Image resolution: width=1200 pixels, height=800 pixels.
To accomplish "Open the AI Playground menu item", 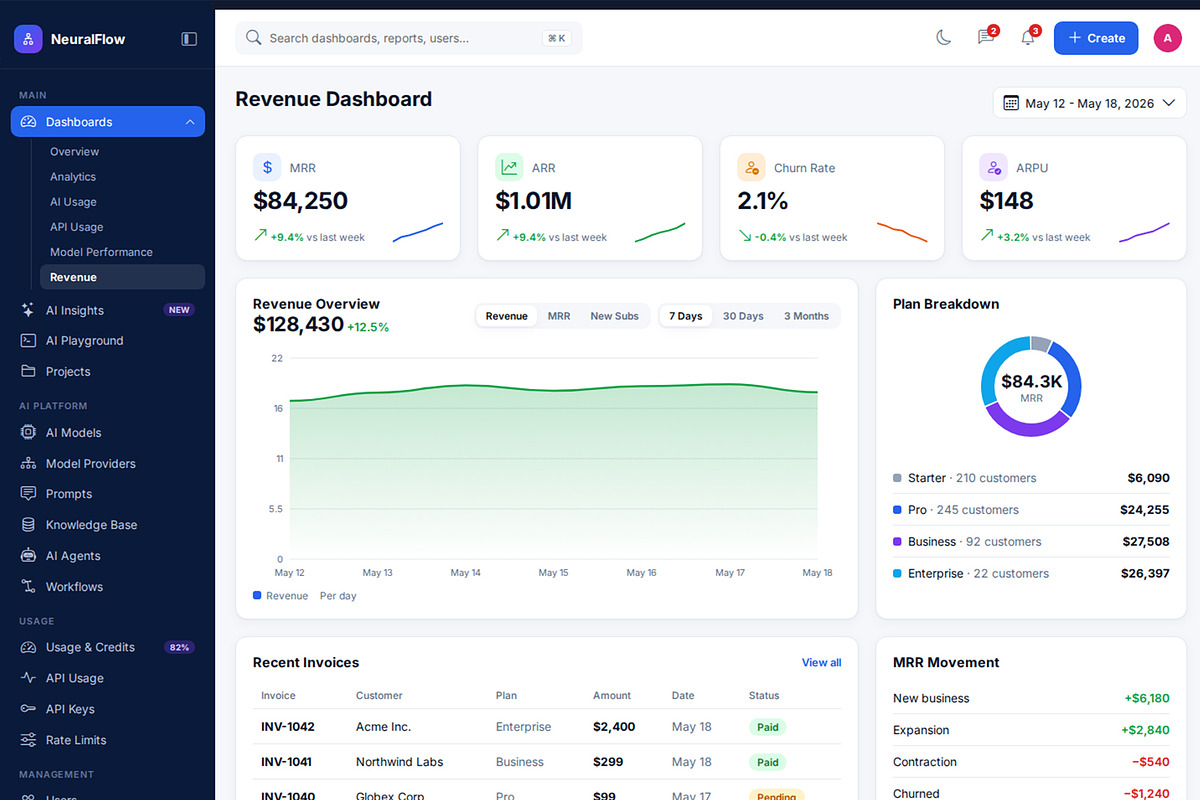I will click(x=108, y=340).
